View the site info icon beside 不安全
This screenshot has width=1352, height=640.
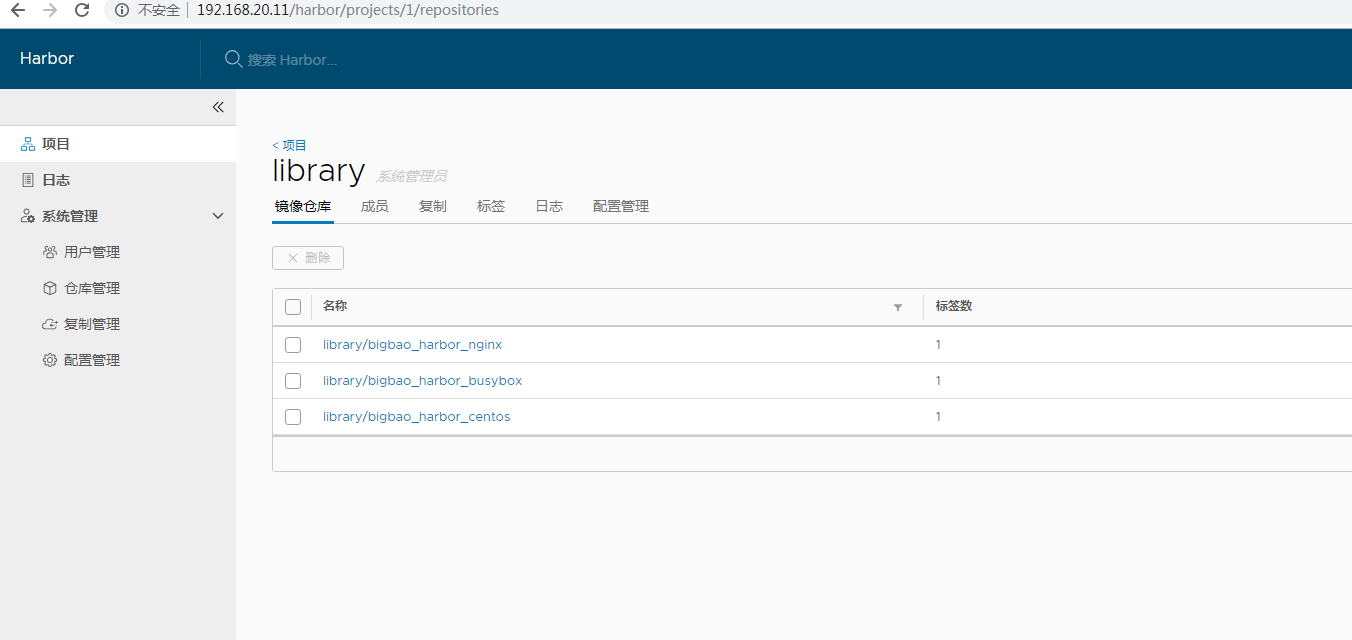point(122,10)
